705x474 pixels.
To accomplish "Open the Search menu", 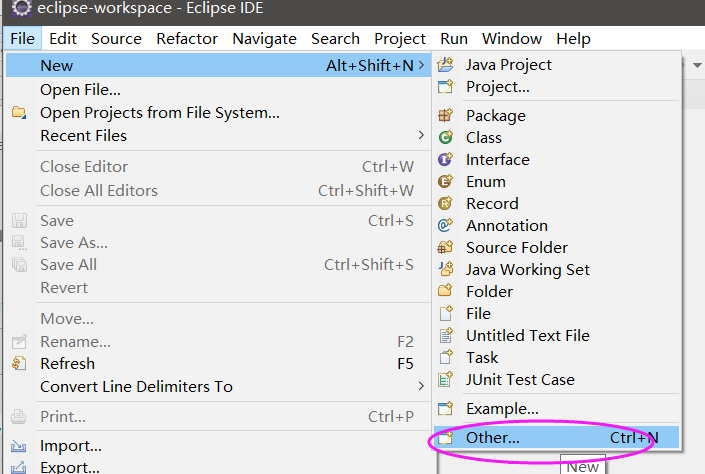I will coord(335,39).
